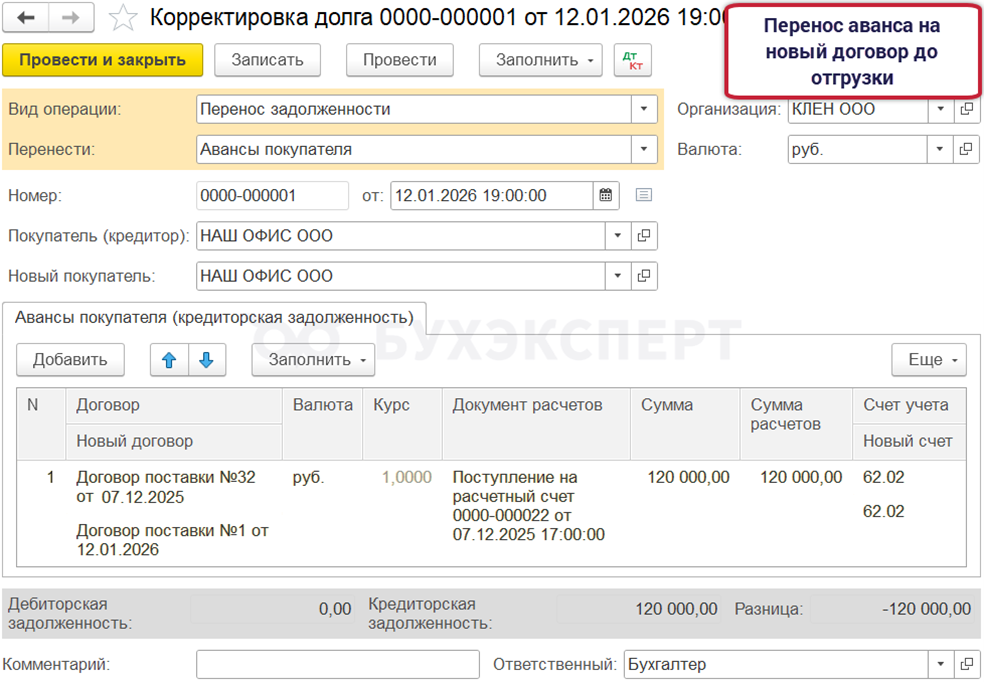
Task: Click Провести button
Action: pyautogui.click(x=400, y=60)
